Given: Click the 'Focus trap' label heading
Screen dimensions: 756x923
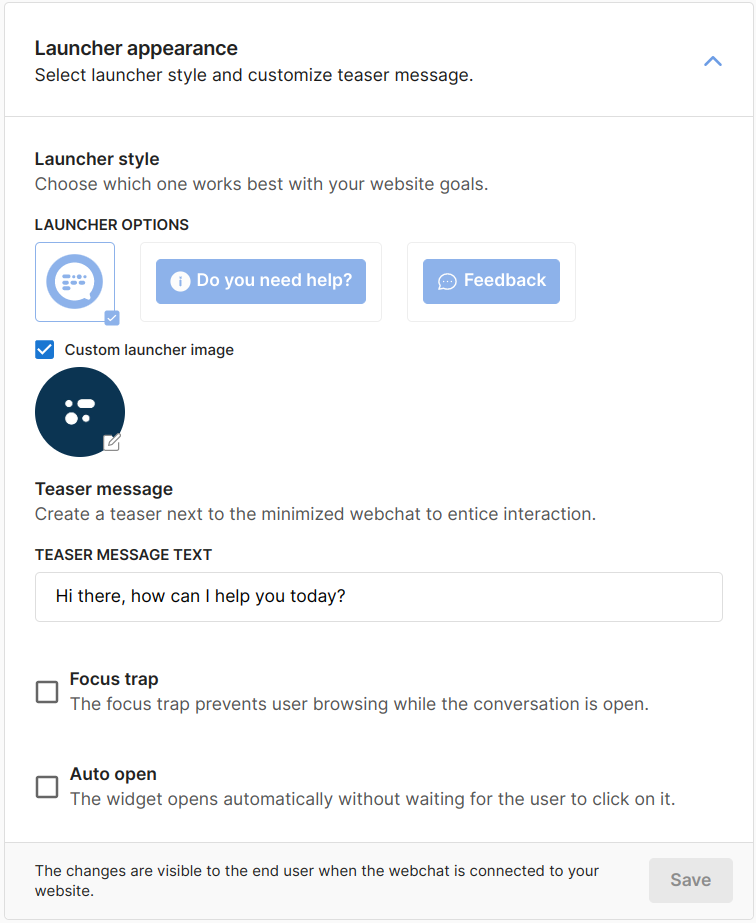Looking at the screenshot, I should 114,679.
